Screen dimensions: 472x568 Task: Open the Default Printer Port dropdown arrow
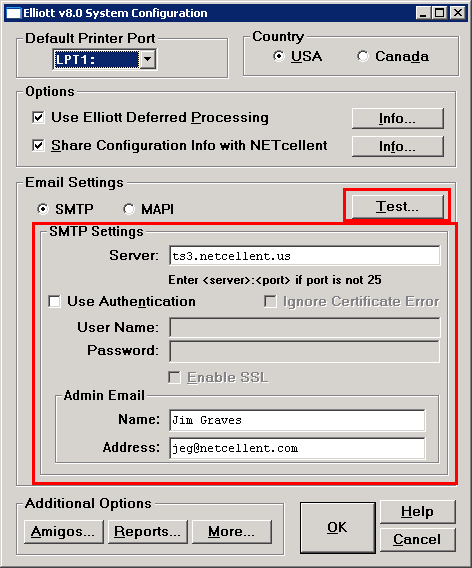click(x=147, y=59)
